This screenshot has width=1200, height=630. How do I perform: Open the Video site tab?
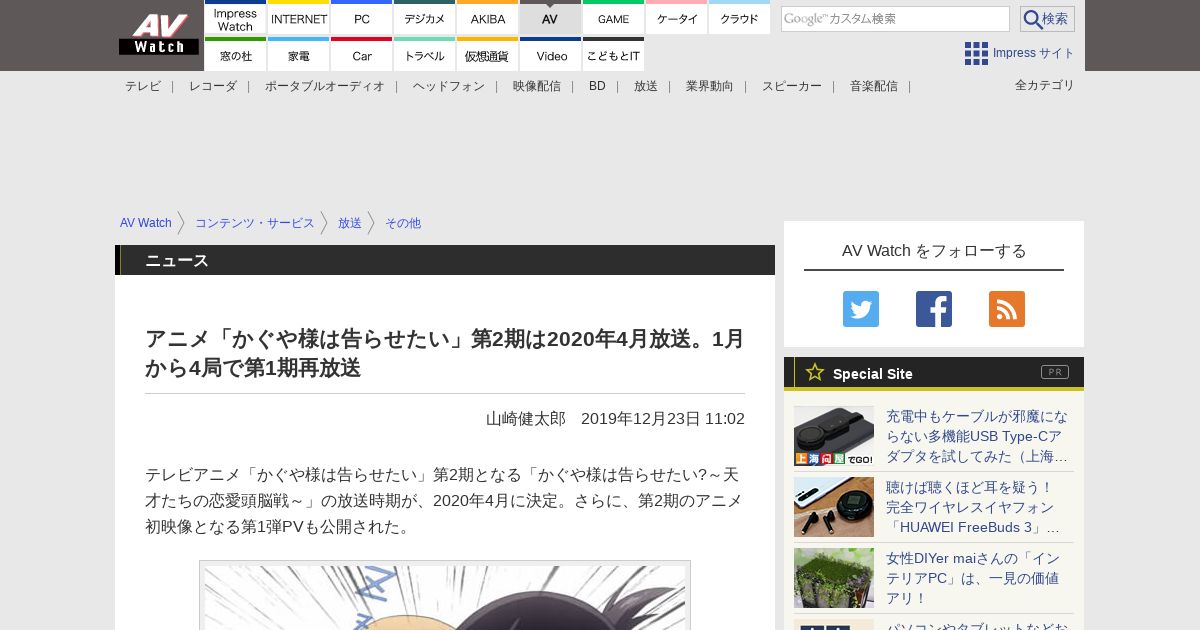click(550, 55)
